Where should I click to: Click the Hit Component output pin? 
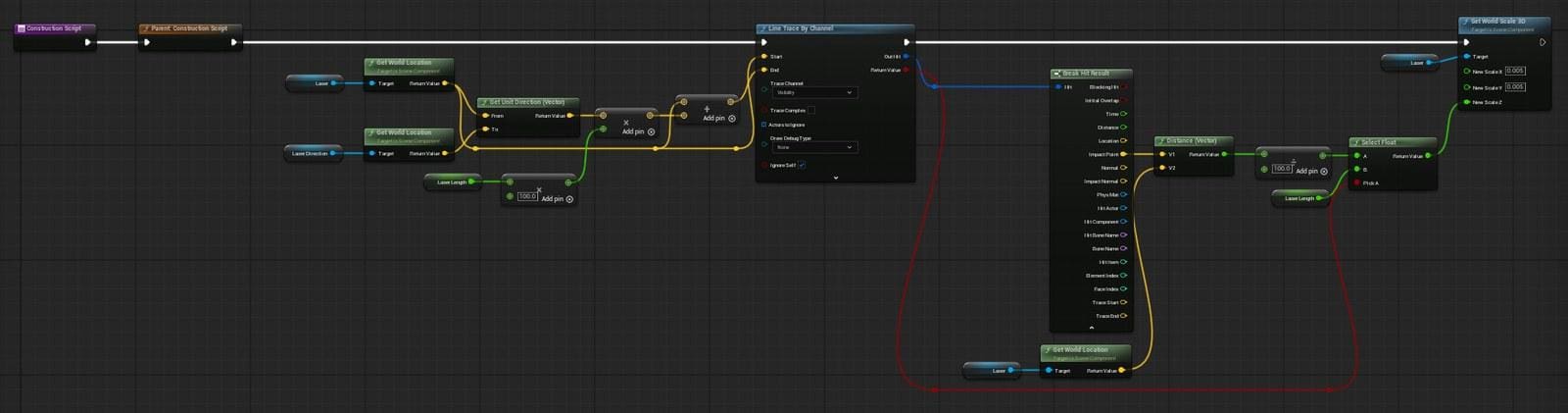click(1124, 222)
